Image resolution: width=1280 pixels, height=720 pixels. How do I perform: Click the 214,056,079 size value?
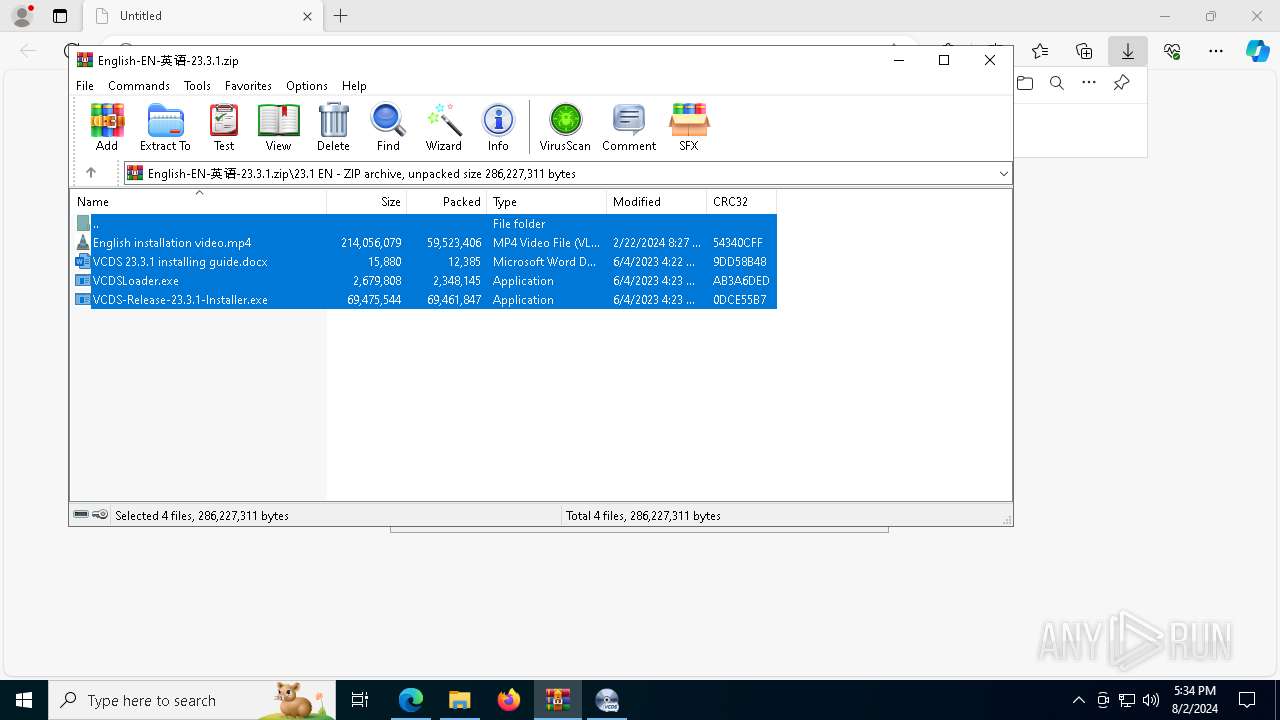[371, 243]
